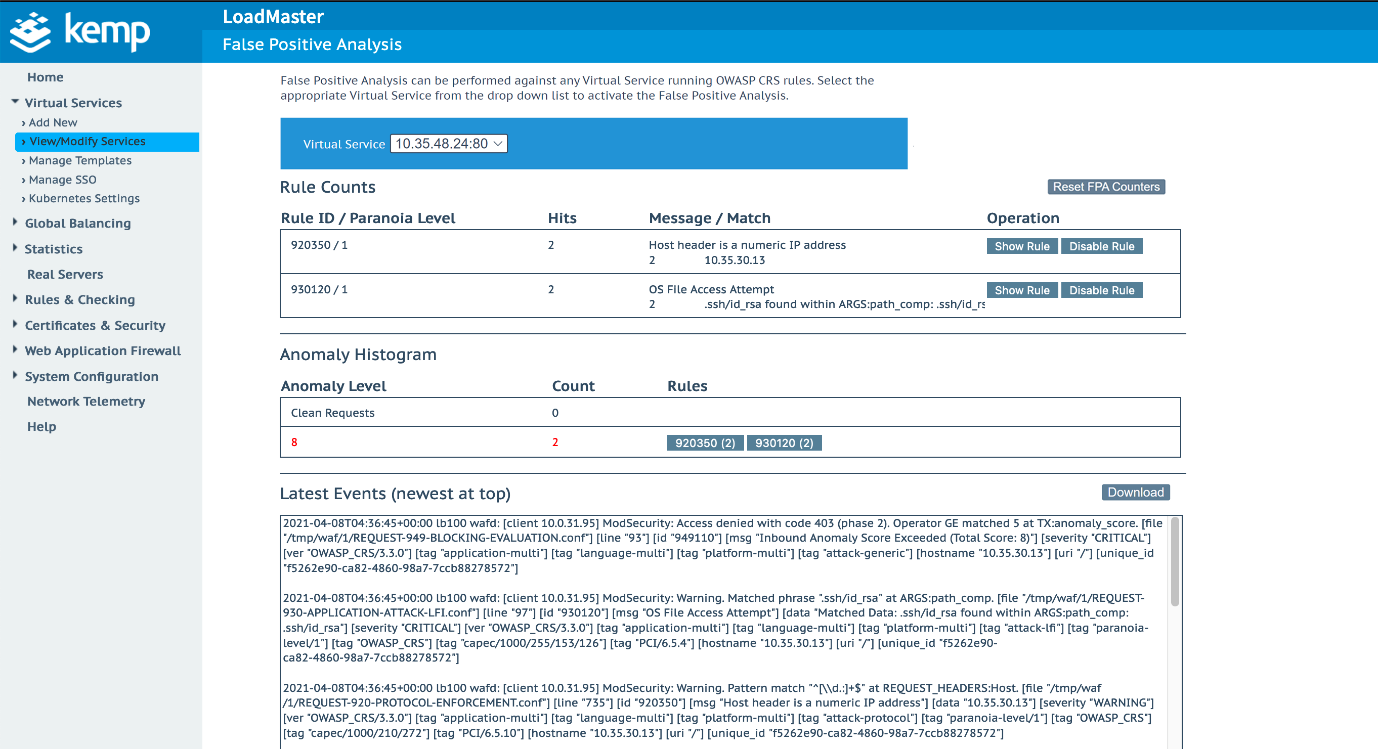
Task: Download the latest events log
Action: pos(1136,492)
